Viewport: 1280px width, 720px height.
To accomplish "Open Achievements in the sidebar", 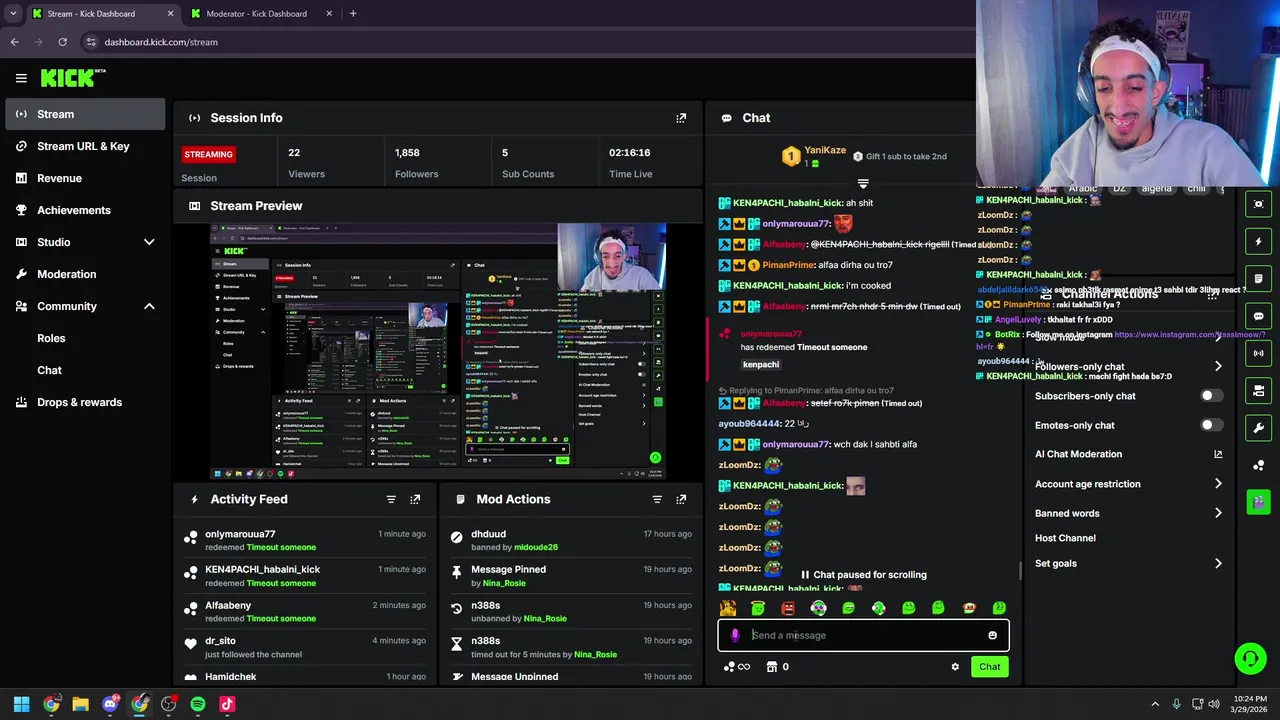I will [85, 210].
